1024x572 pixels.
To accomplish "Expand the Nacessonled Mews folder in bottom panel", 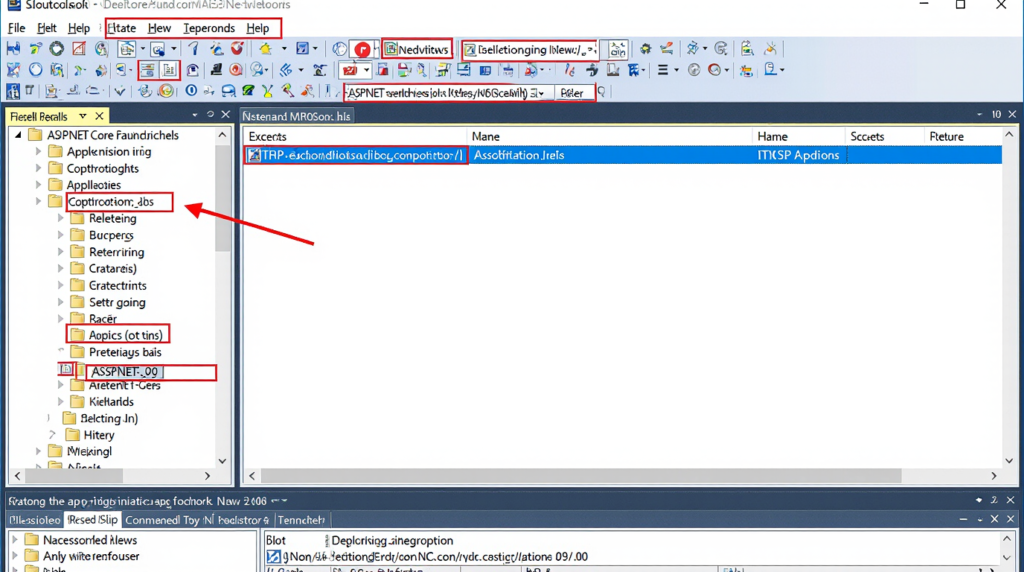I will coord(15,540).
